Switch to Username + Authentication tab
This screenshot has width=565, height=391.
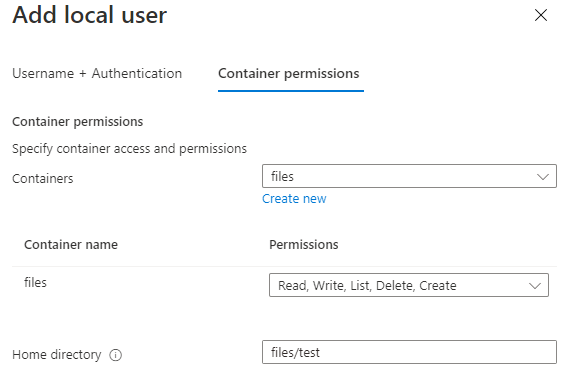point(97,74)
